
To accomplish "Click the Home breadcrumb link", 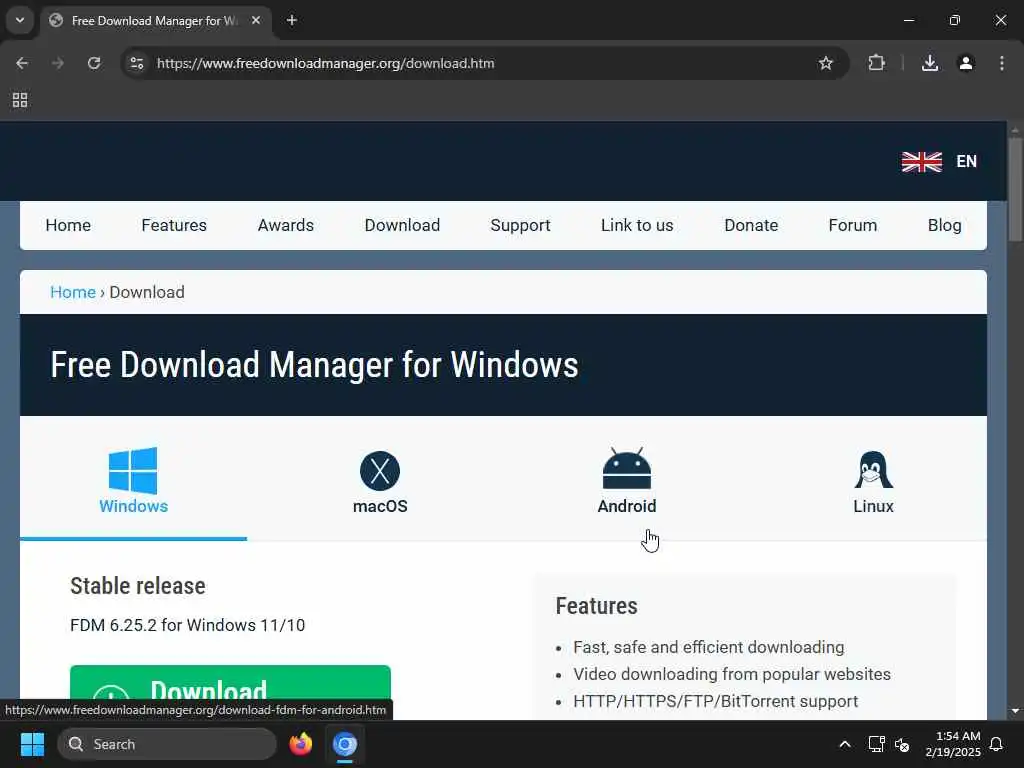I will point(72,292).
